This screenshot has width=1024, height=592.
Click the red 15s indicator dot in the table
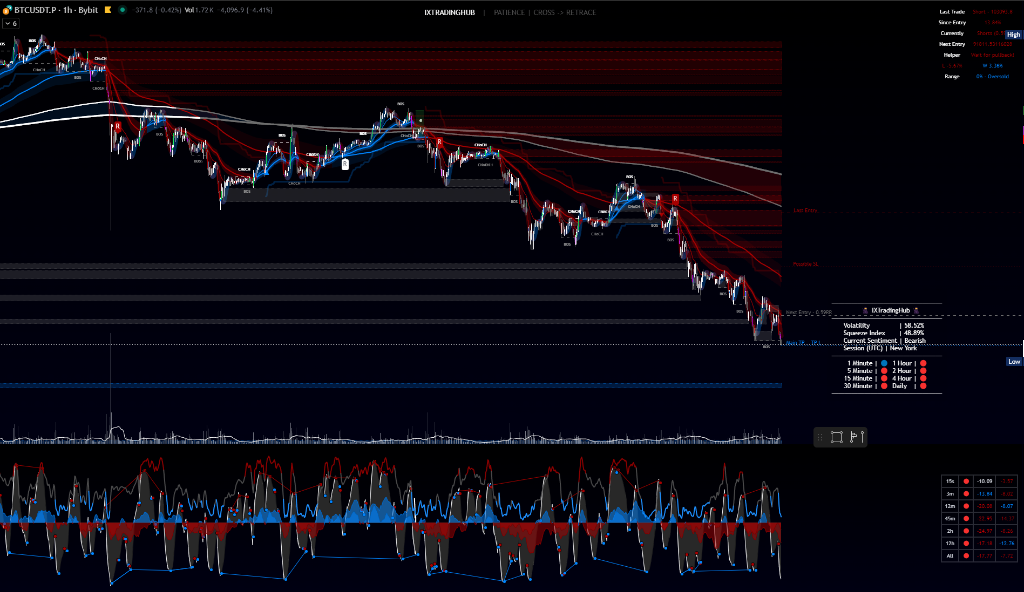(966, 481)
